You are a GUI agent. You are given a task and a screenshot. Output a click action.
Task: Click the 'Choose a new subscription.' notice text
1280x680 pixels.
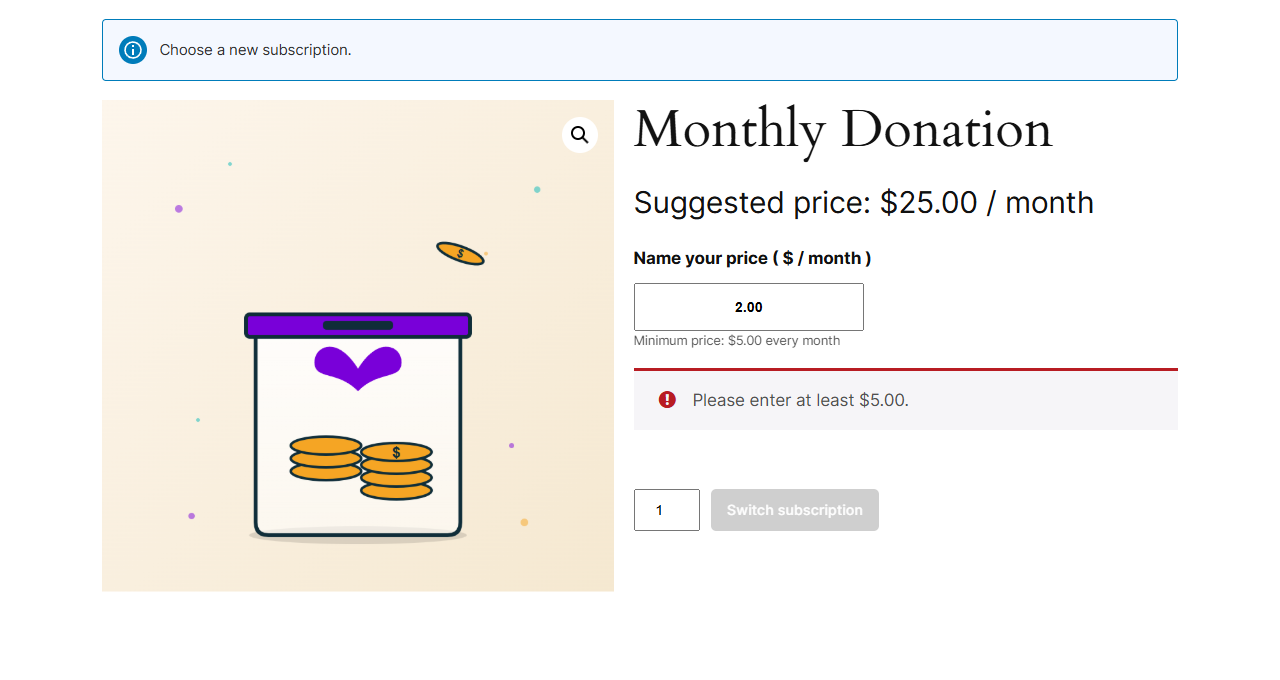pyautogui.click(x=256, y=50)
